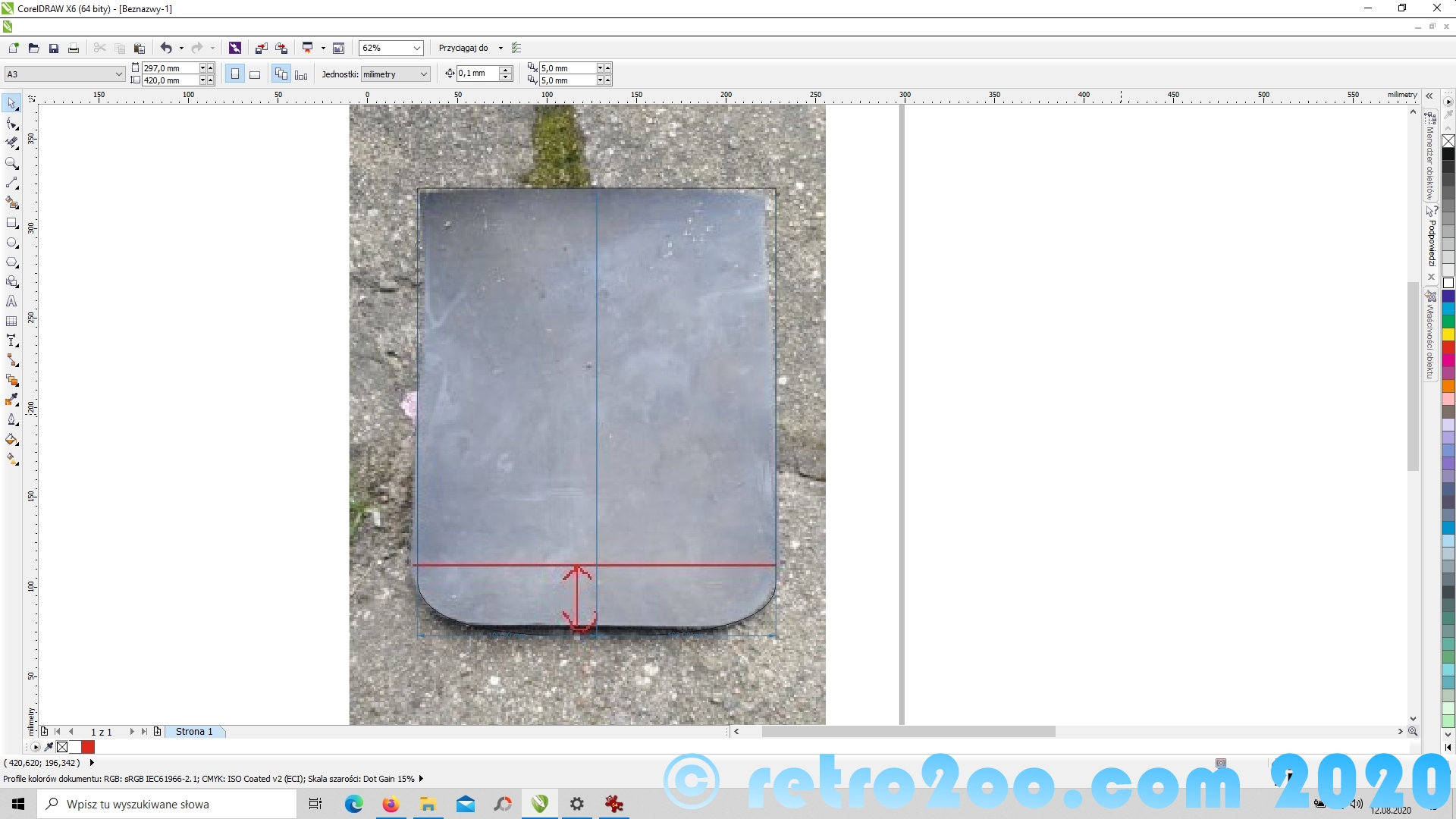
Task: Switch page orientation to landscape
Action: 255,74
